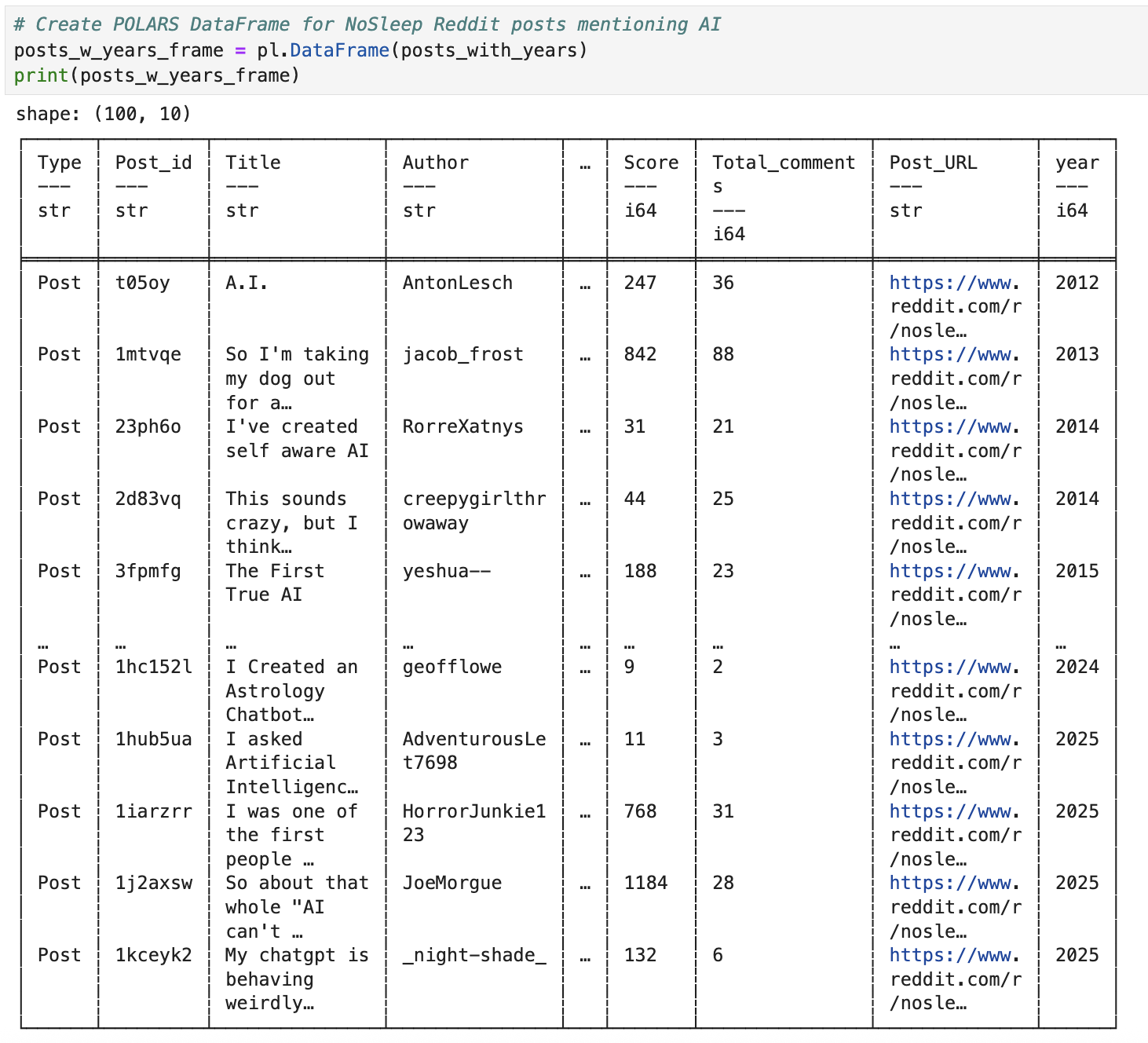Select the Post_id cell t05oy
The width and height of the screenshot is (1148, 1043).
coord(142,284)
